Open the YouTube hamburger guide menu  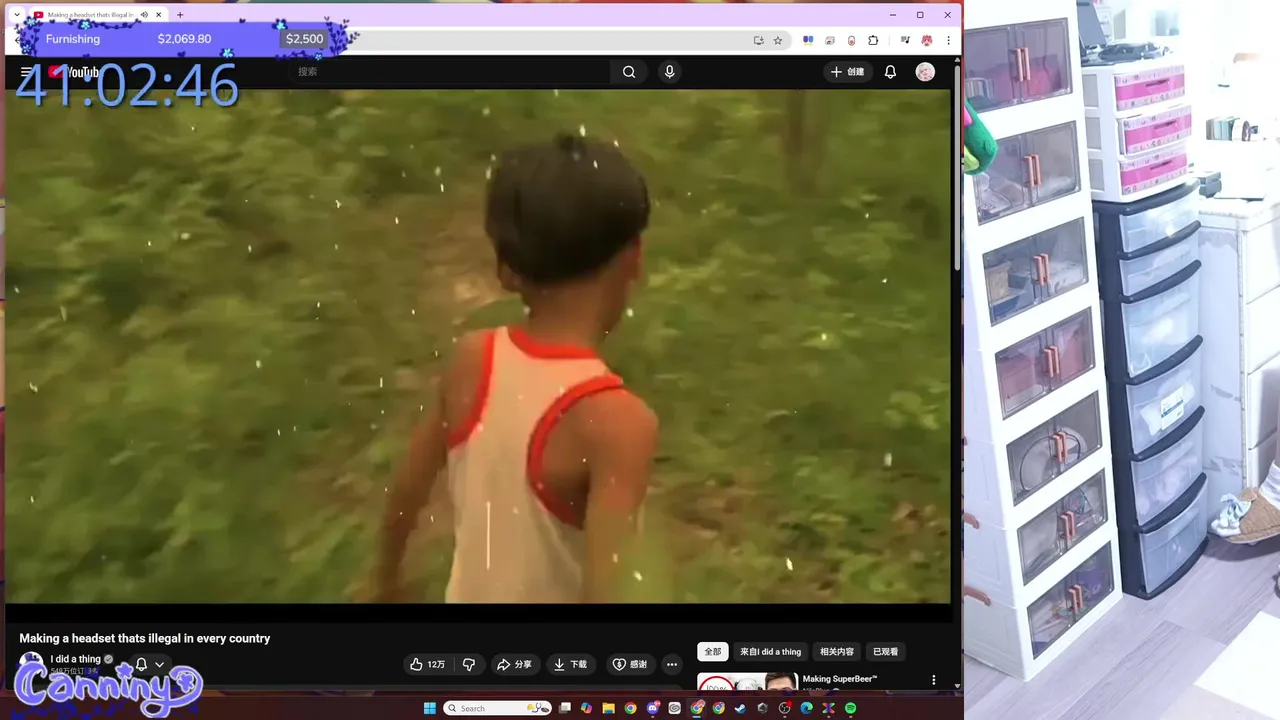pyautogui.click(x=26, y=72)
